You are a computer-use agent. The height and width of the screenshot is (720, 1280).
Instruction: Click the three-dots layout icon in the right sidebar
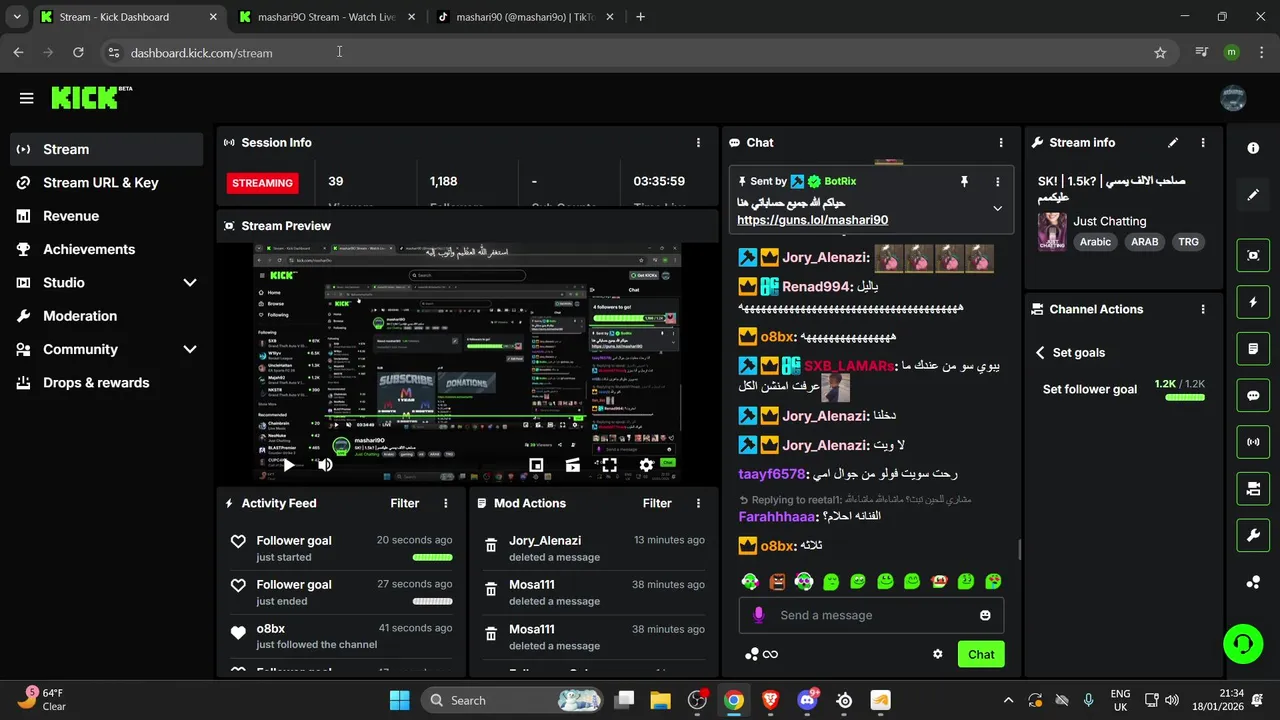1253,583
